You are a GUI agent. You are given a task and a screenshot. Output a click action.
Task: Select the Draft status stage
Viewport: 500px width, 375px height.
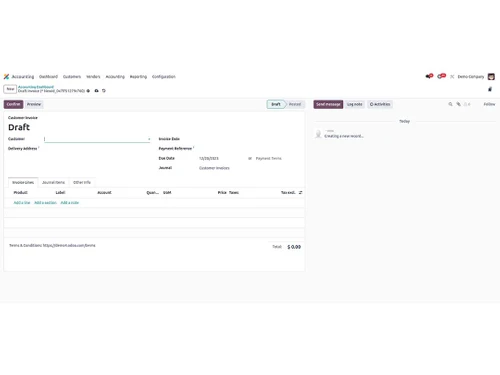[276, 104]
